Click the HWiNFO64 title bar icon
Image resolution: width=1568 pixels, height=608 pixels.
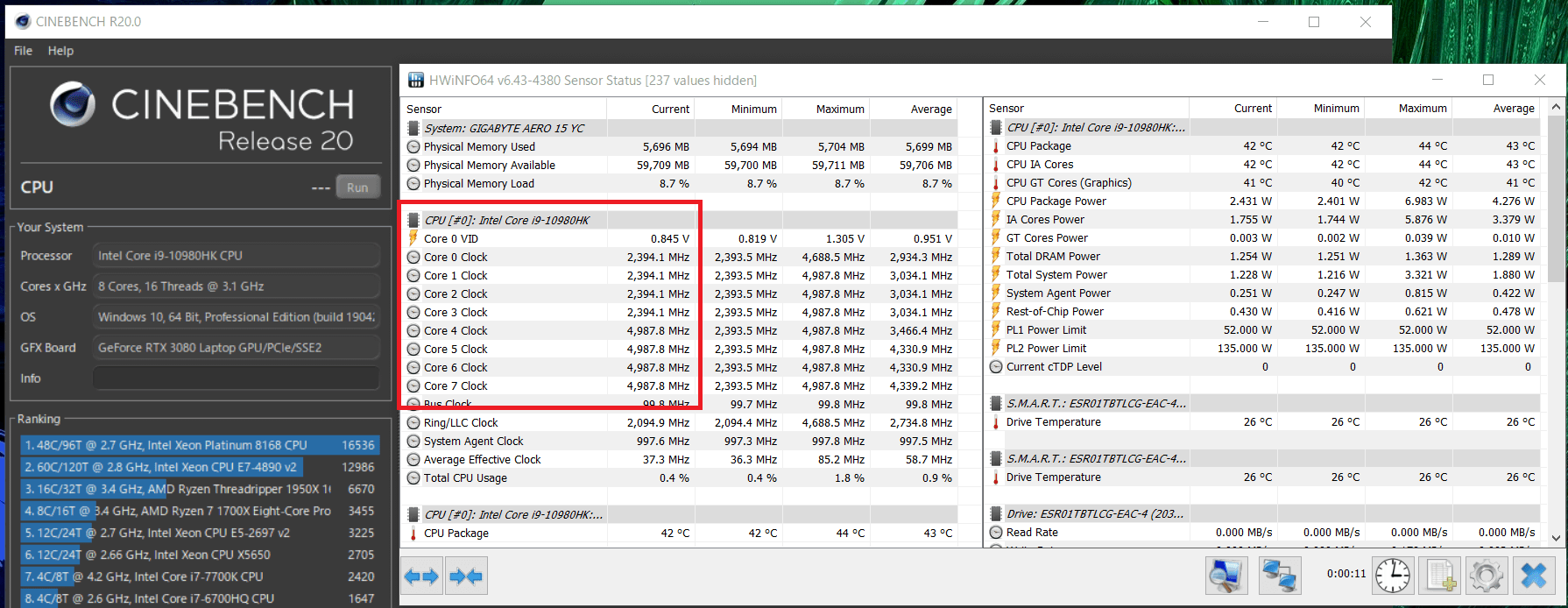click(416, 80)
